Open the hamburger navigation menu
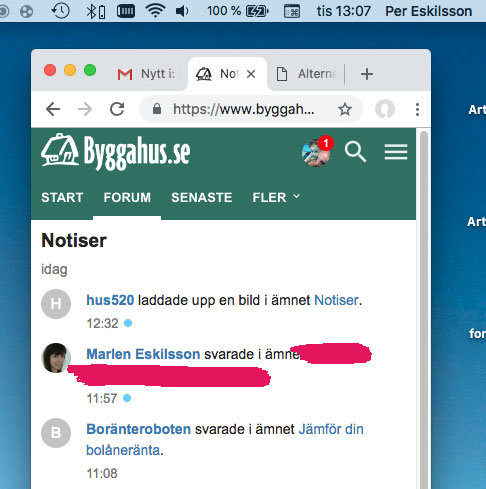Image resolution: width=486 pixels, height=489 pixels. click(x=396, y=152)
